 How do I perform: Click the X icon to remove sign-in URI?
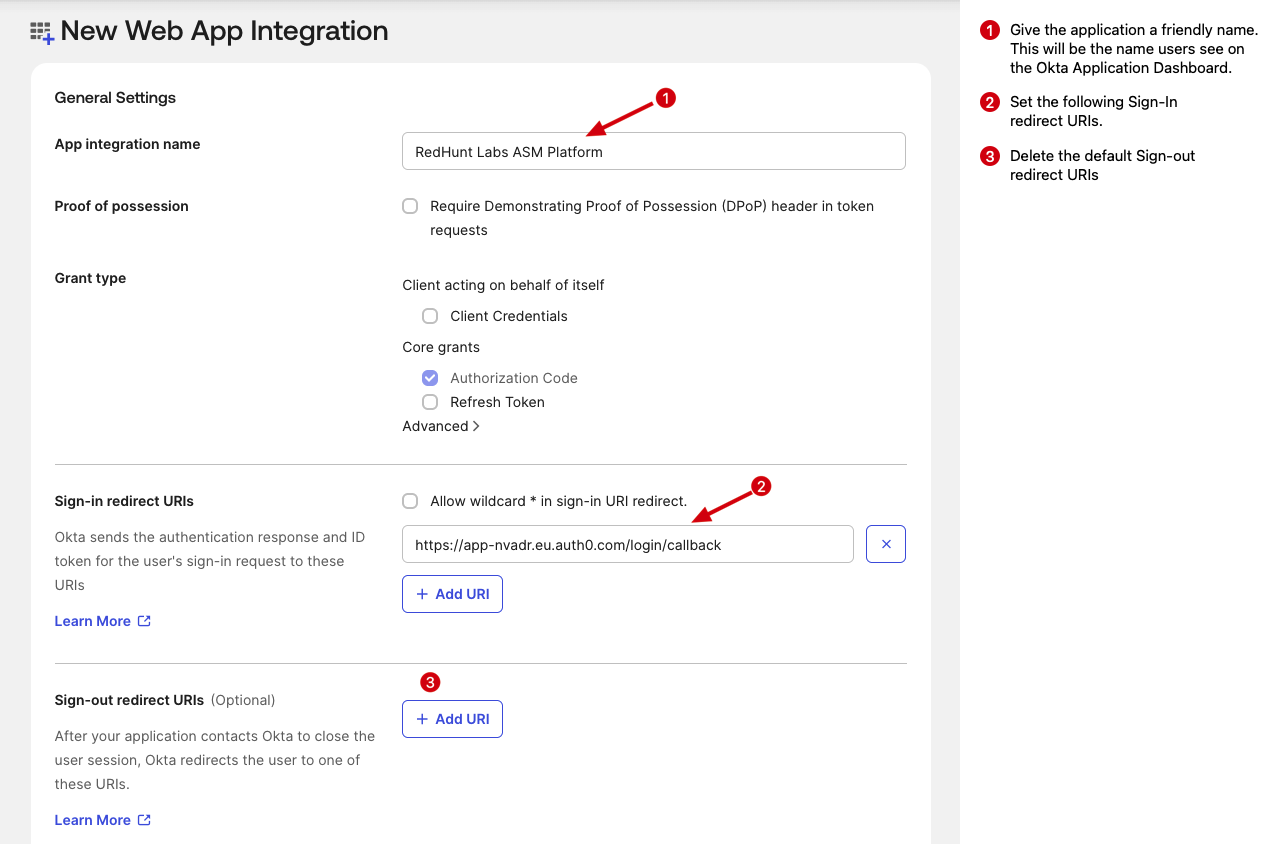click(x=886, y=544)
